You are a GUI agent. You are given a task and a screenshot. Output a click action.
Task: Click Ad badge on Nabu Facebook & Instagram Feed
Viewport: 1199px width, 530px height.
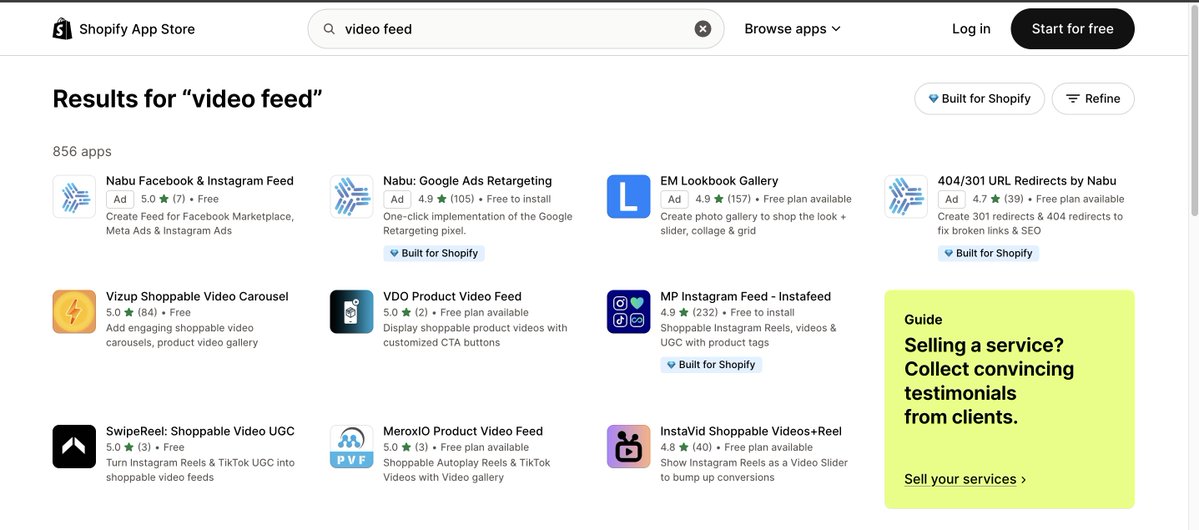(120, 200)
